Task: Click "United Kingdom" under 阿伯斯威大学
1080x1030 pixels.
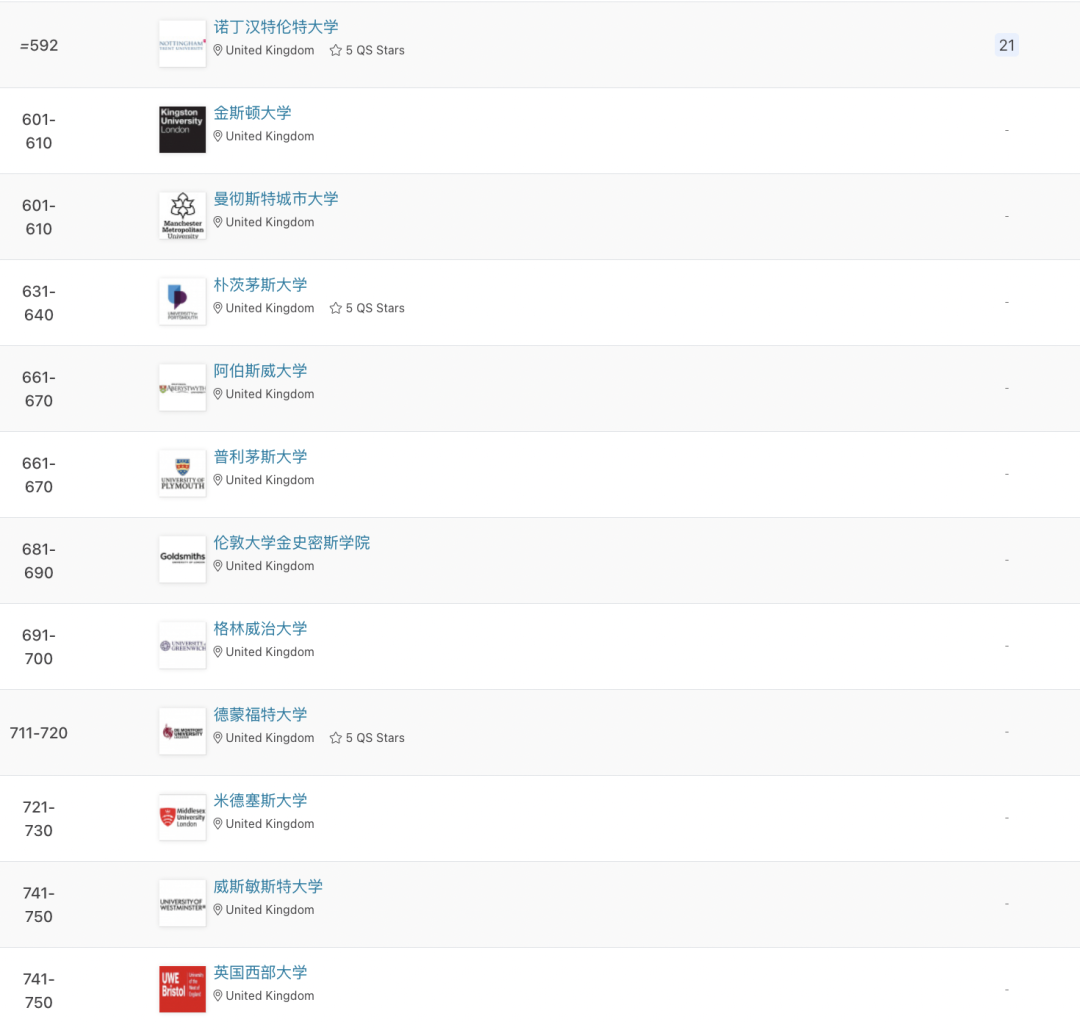Action: 270,394
